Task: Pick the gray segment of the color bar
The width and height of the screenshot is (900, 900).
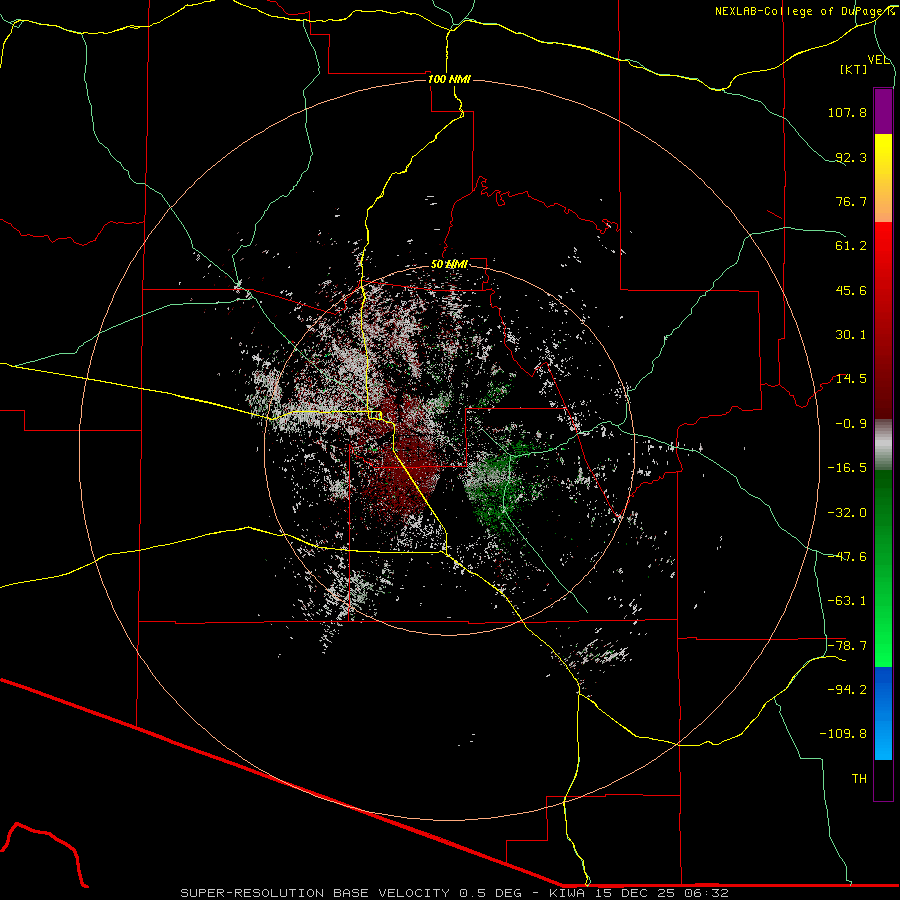Action: 883,445
